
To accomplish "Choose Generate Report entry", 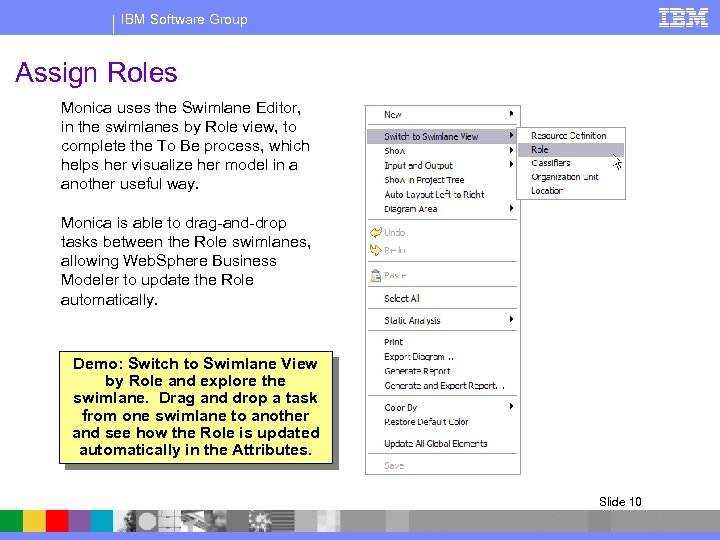I will pos(443,371).
